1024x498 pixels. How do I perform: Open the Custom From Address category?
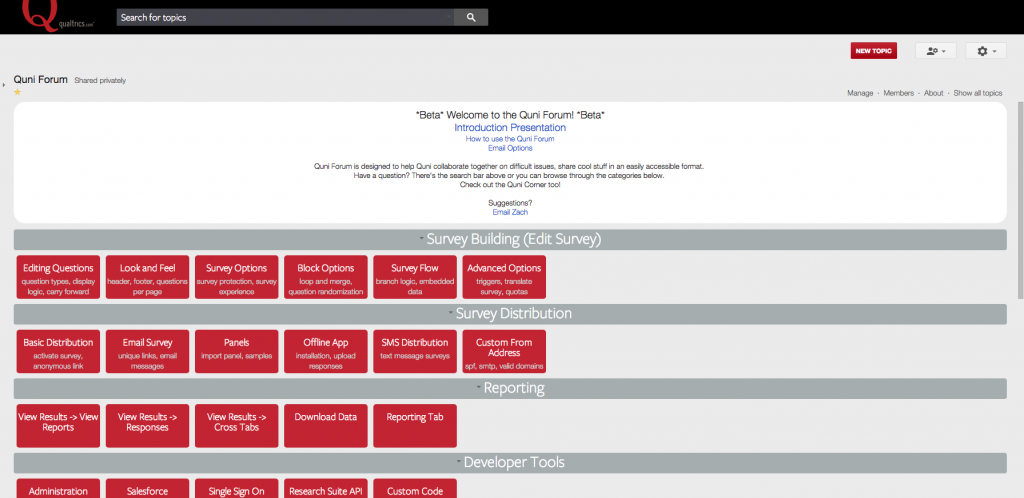504,351
